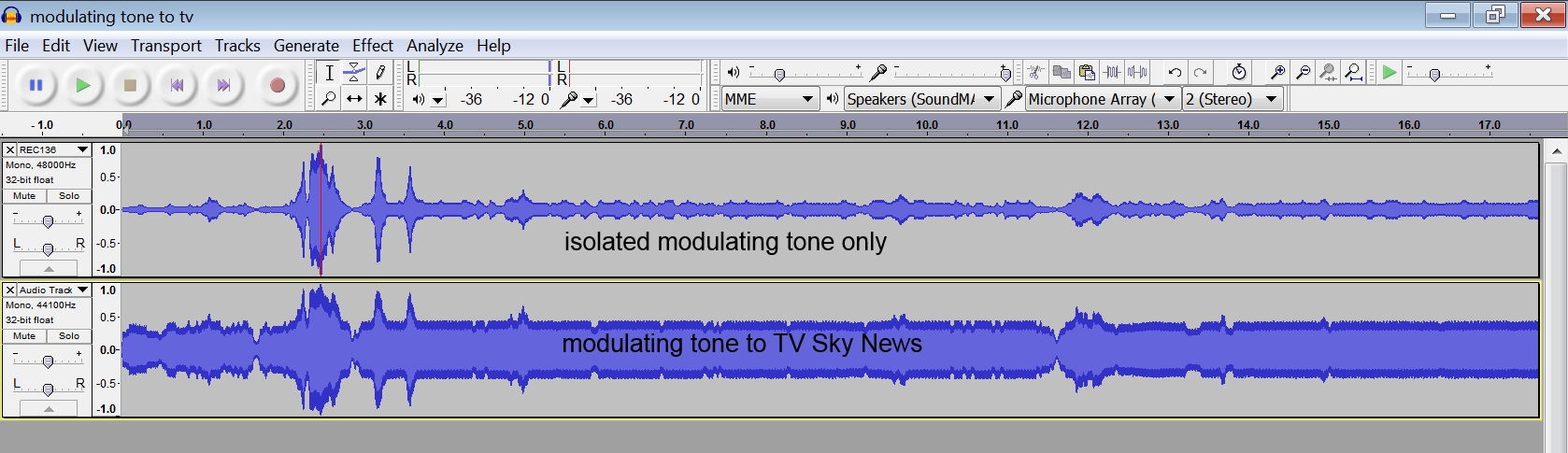Select the Draw pencil tool
Viewport: 1568px width, 453px height.
(380, 72)
